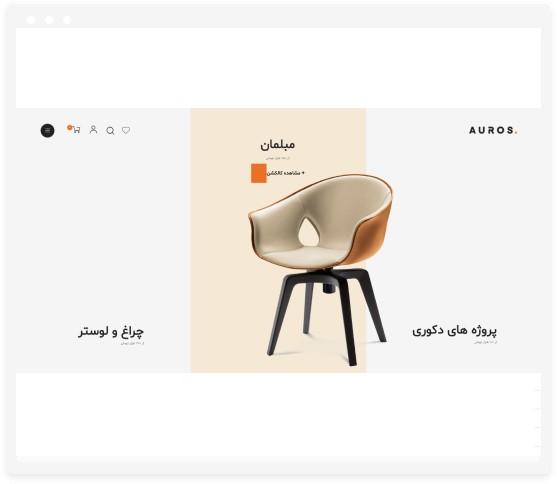Open the black circular hamburger menu
Screen dimensions: 557x484
pyautogui.click(x=47, y=130)
